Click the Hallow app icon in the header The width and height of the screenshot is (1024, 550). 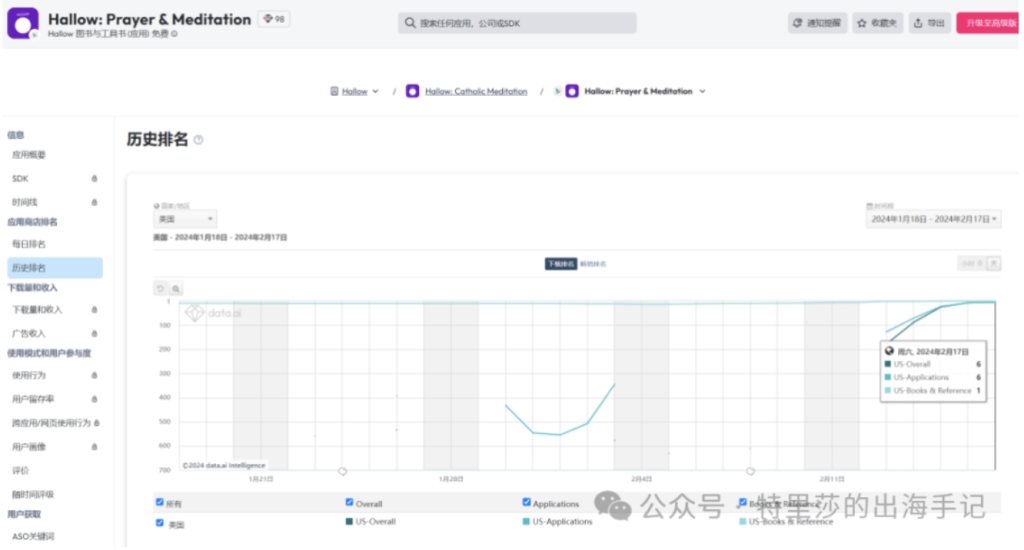pos(23,24)
